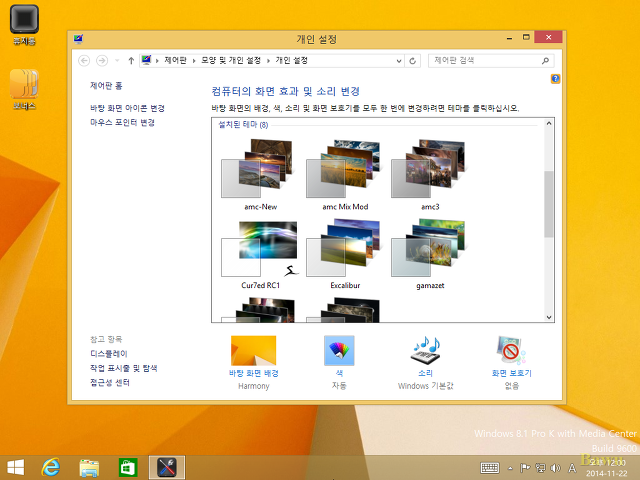Click the personalization taskbar button
The width and height of the screenshot is (640, 480).
tap(167, 467)
